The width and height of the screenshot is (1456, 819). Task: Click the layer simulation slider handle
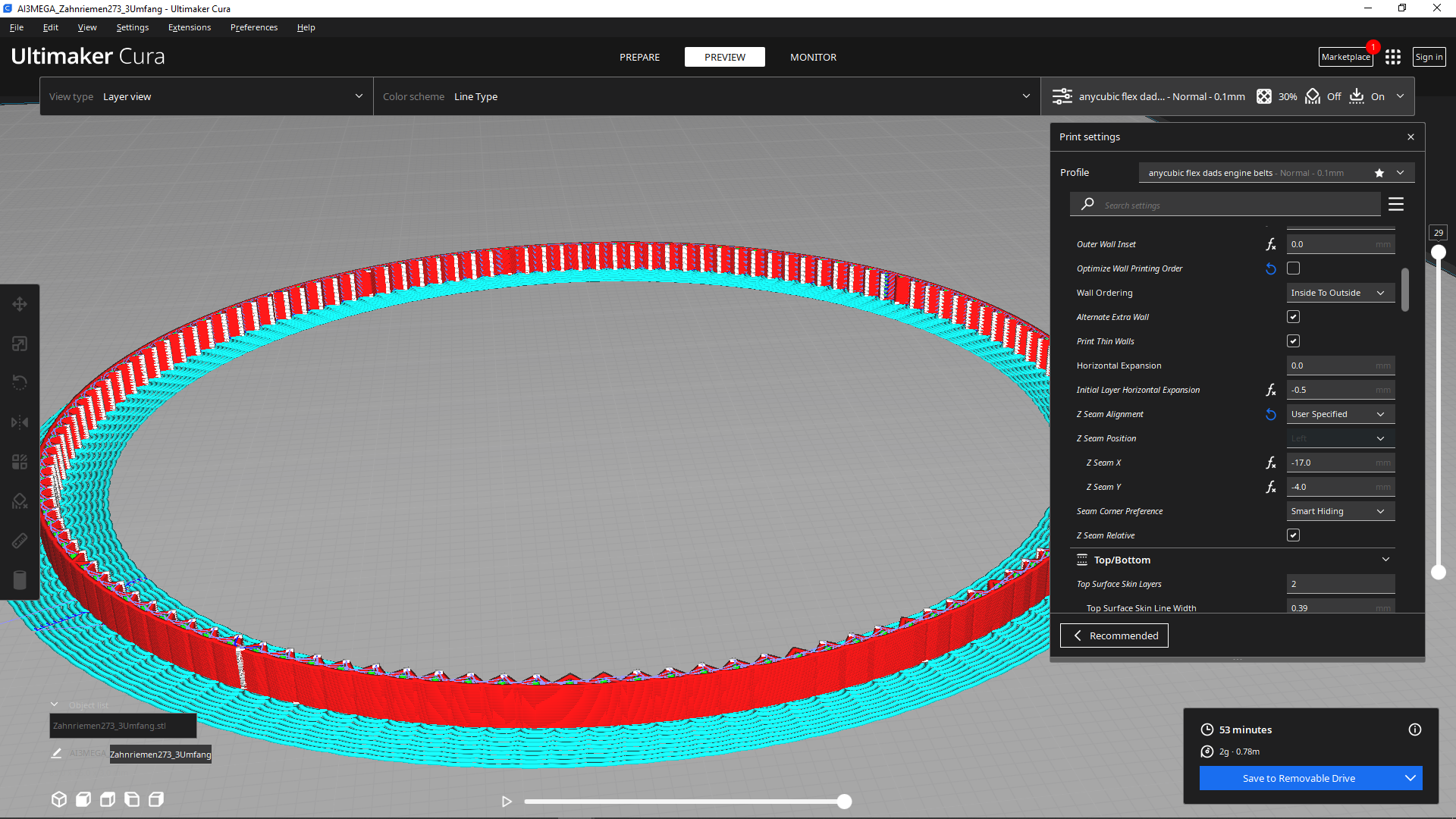click(x=844, y=802)
